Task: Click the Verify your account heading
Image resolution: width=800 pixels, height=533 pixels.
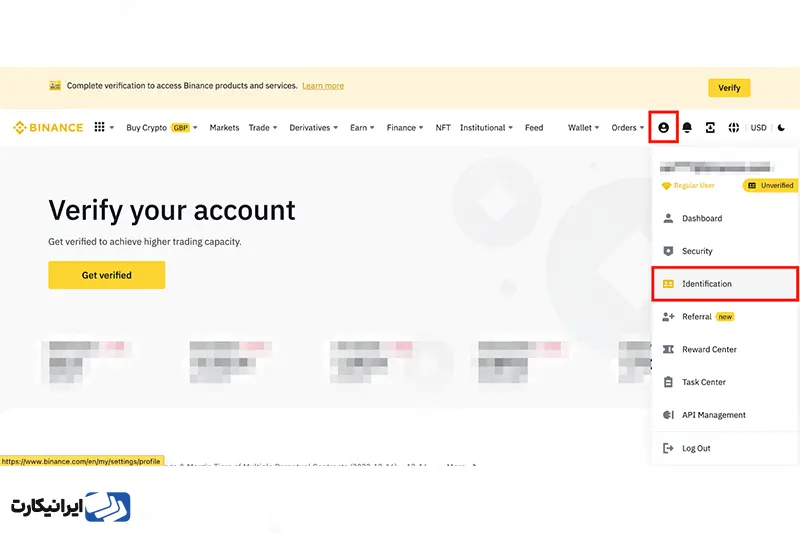Action: [172, 210]
